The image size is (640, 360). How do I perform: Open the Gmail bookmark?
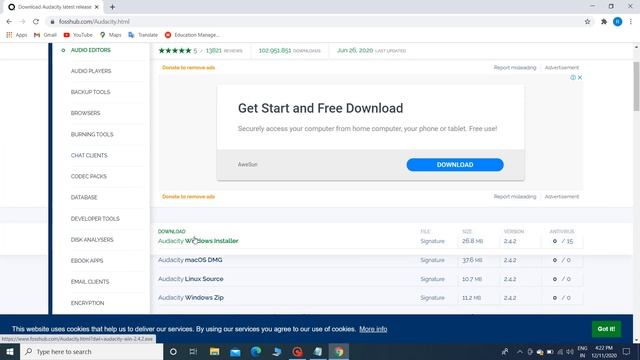(x=45, y=35)
